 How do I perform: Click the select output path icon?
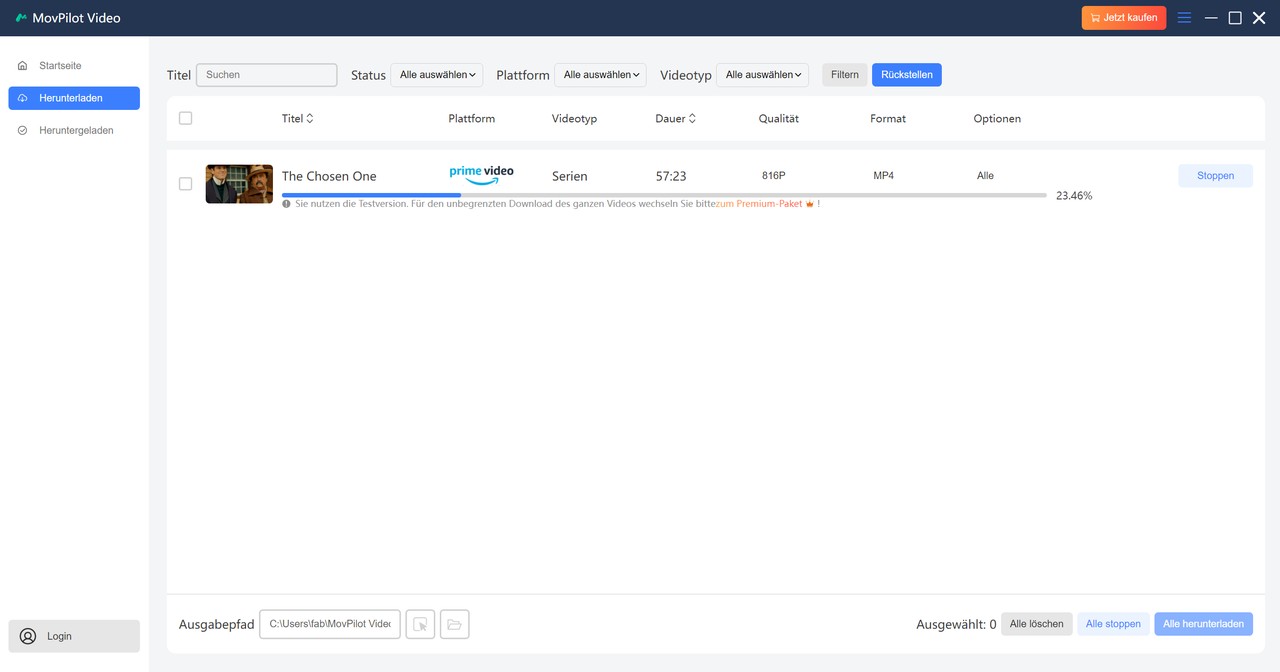pyautogui.click(x=420, y=623)
